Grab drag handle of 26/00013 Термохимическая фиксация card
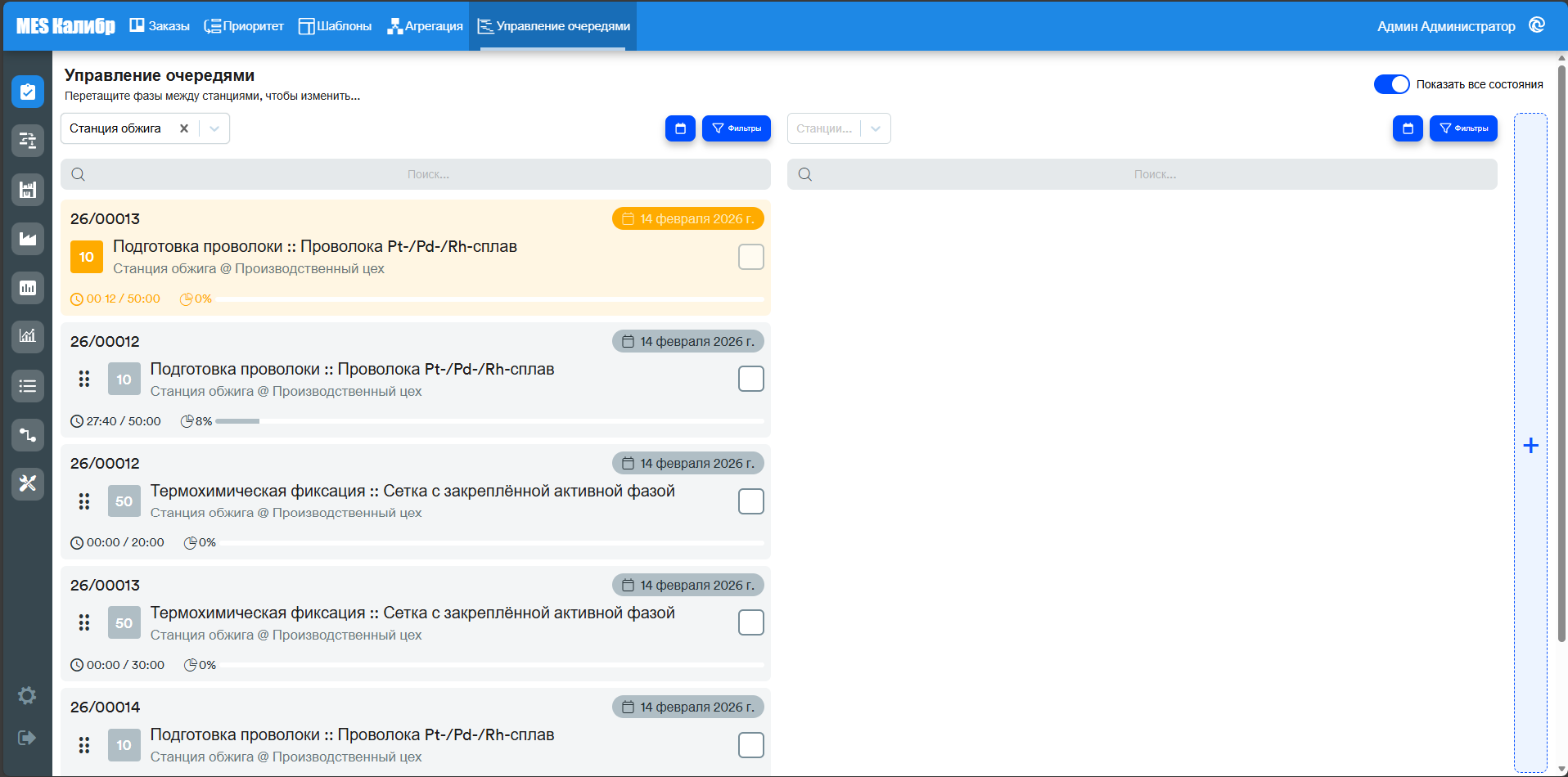 click(x=84, y=622)
